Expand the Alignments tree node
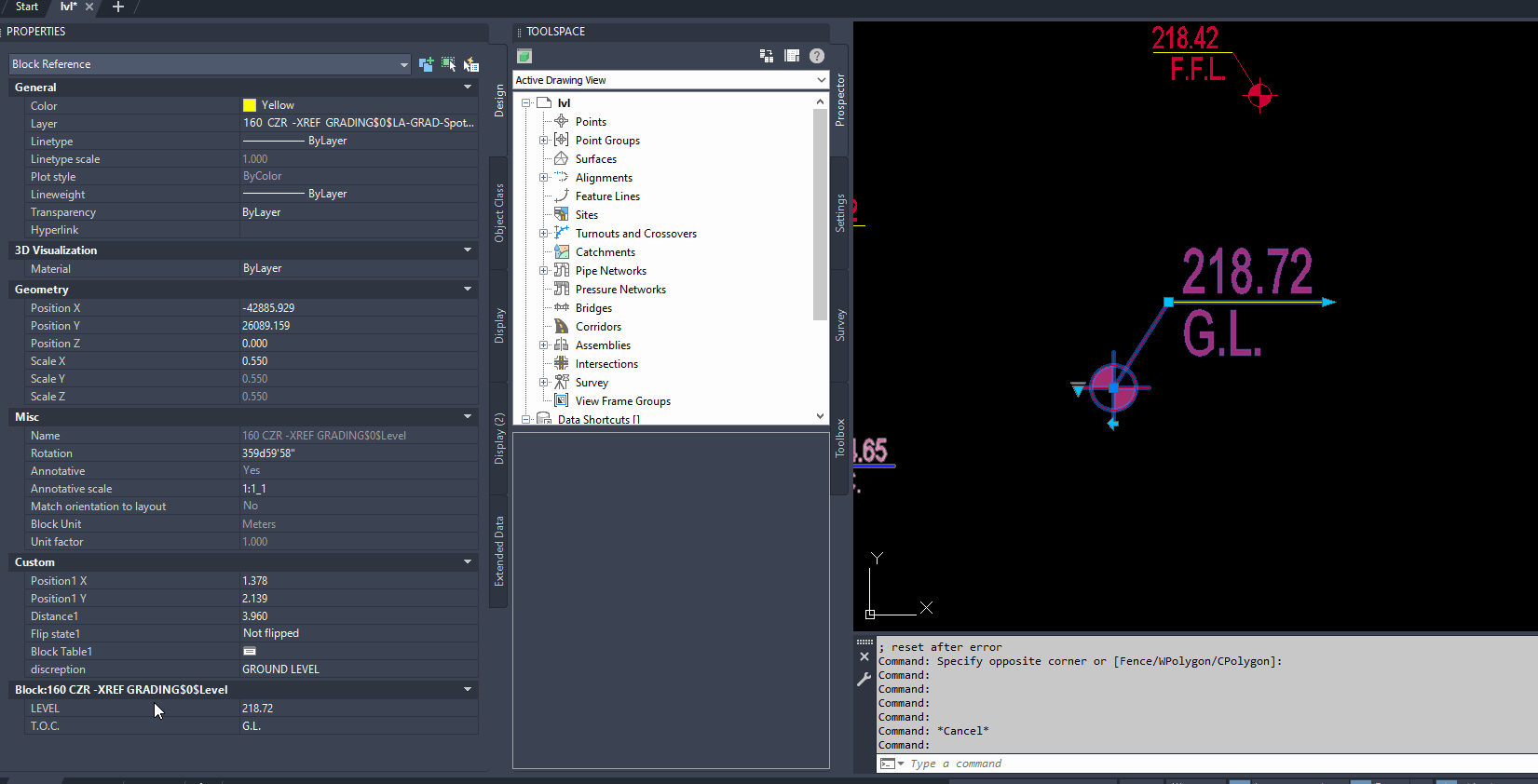This screenshot has height=784, width=1538. pyautogui.click(x=544, y=178)
